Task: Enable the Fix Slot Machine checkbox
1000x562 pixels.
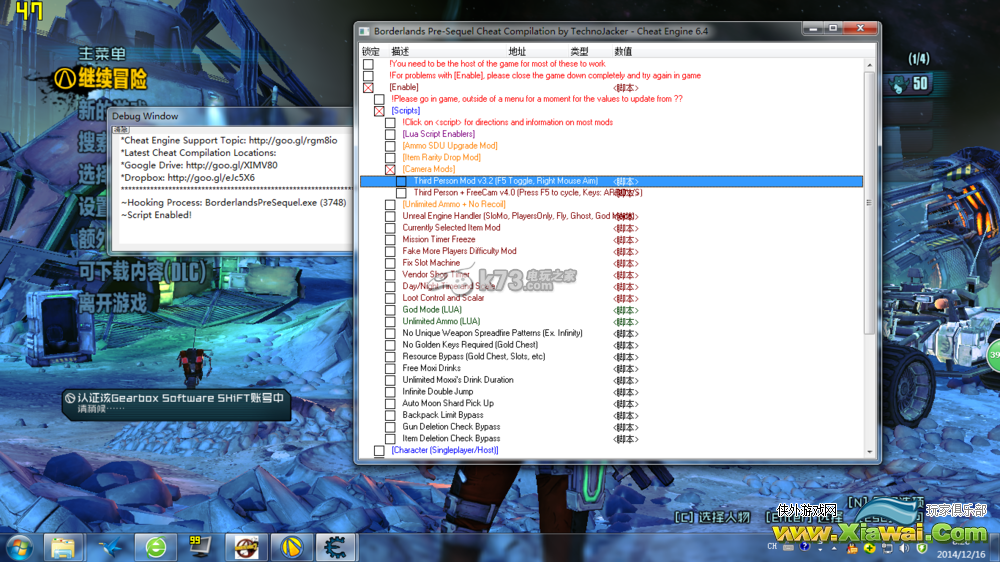Action: click(390, 263)
